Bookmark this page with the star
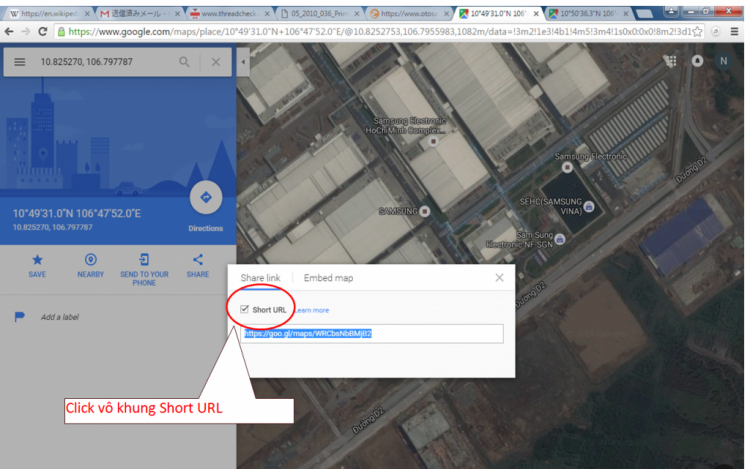Image resolution: width=750 pixels, height=469 pixels. pyautogui.click(x=697, y=32)
